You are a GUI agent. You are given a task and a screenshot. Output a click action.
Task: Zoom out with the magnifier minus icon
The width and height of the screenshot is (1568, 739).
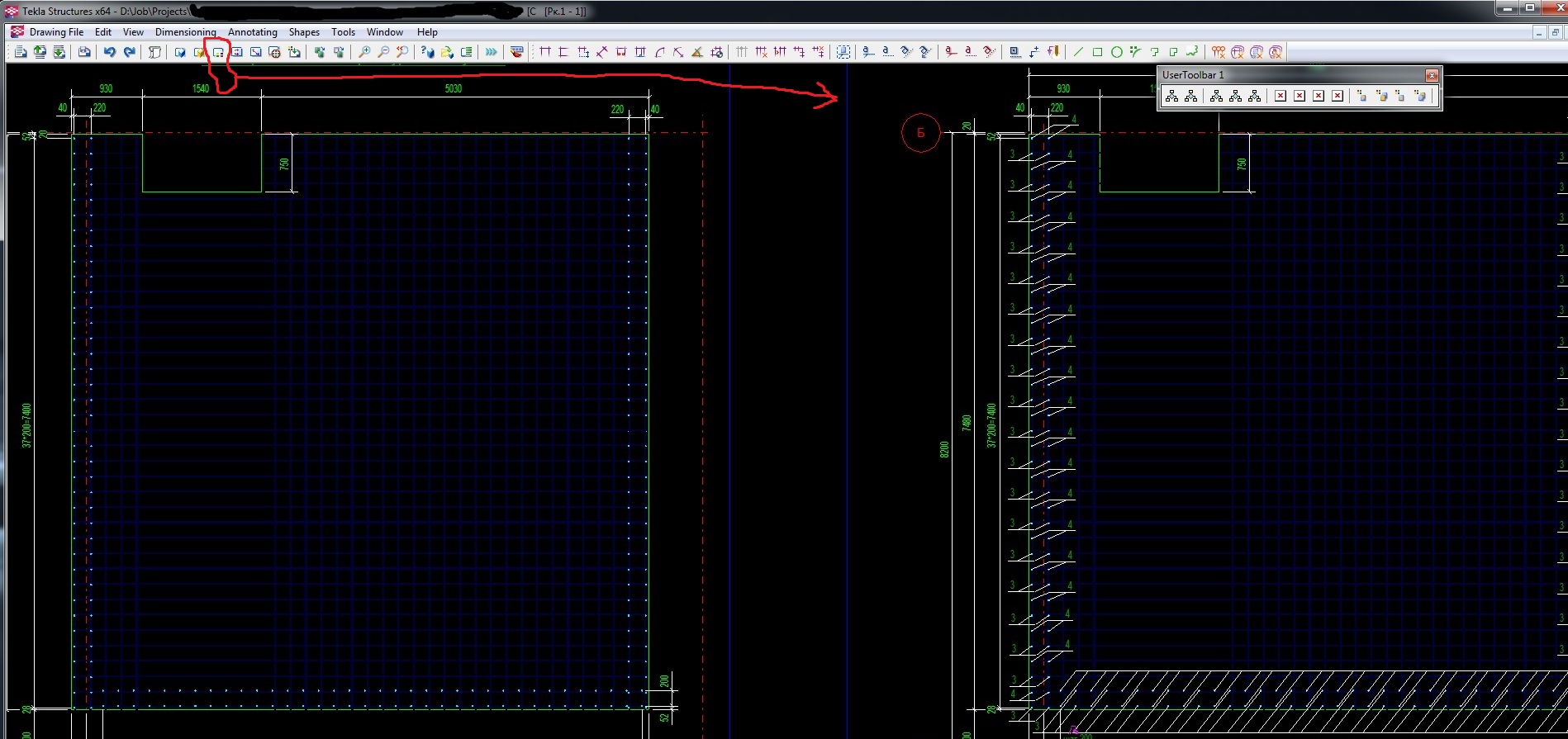tap(383, 52)
